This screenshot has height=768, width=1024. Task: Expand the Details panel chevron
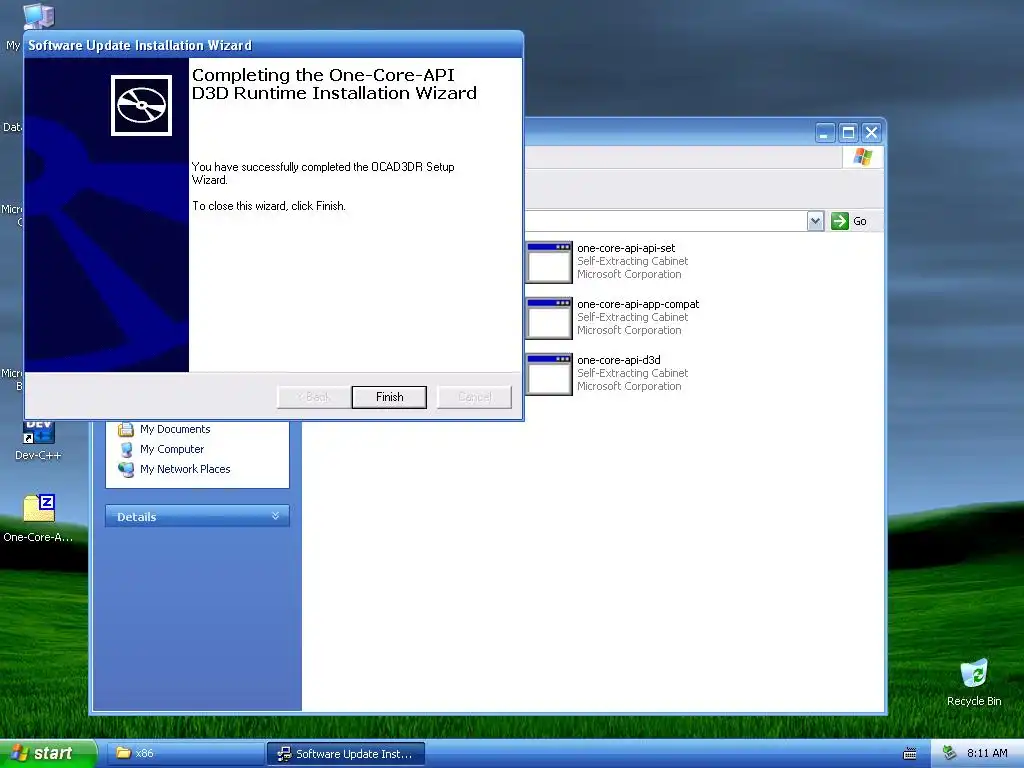pyautogui.click(x=276, y=516)
